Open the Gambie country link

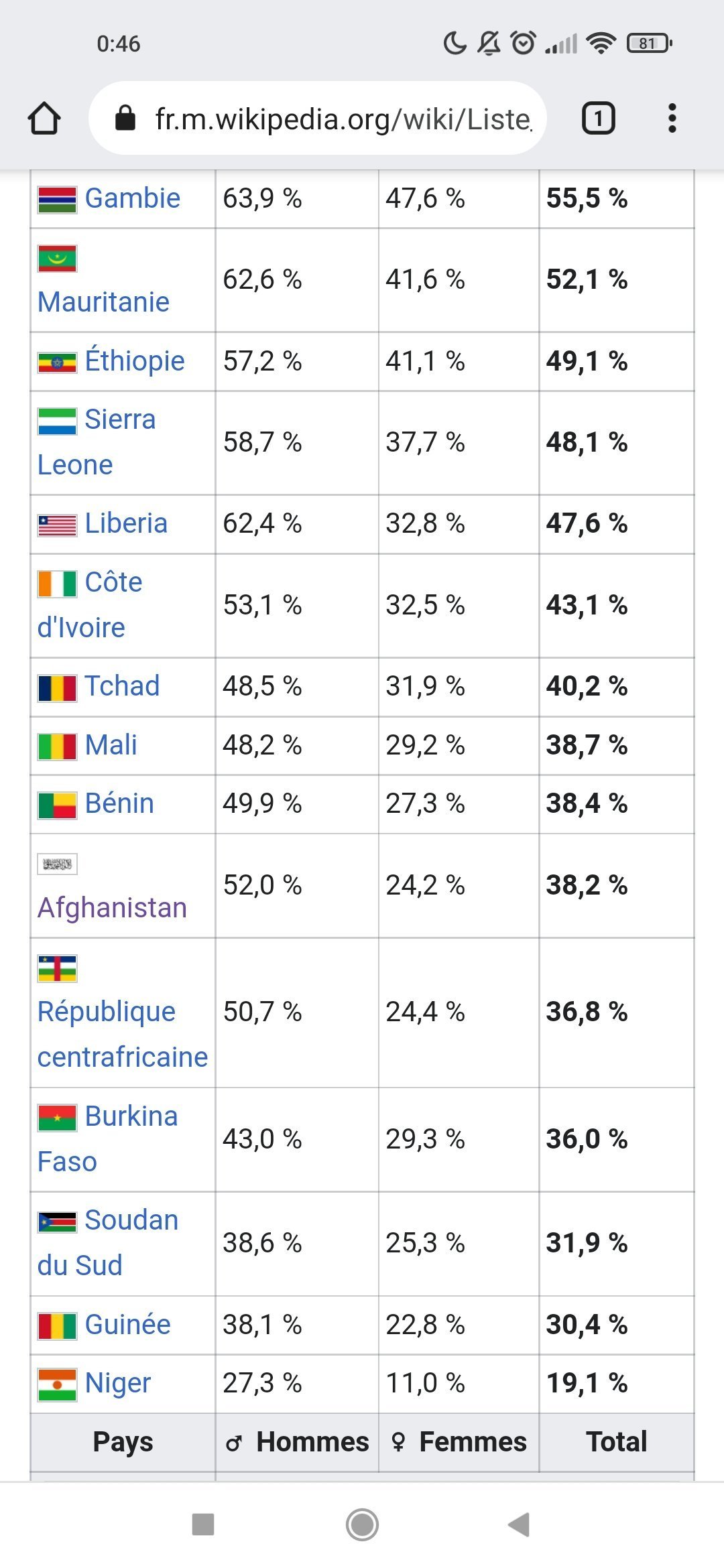click(x=133, y=198)
